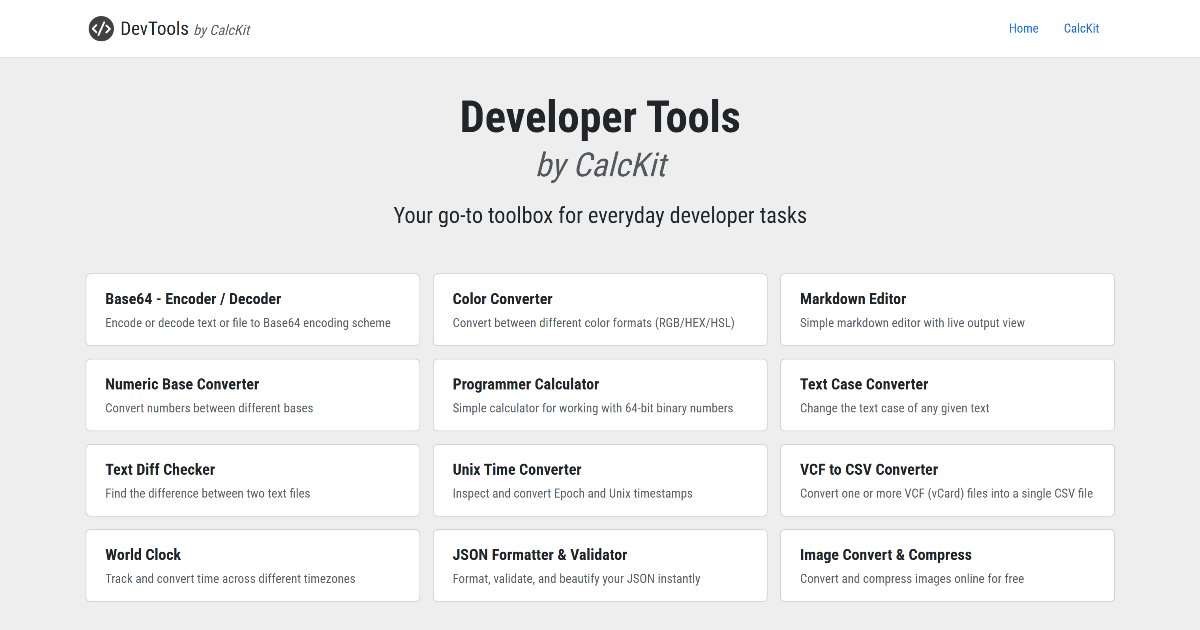Open the Programmer Calculator tool
Screen dimensions: 1200x630
pyautogui.click(x=600, y=394)
